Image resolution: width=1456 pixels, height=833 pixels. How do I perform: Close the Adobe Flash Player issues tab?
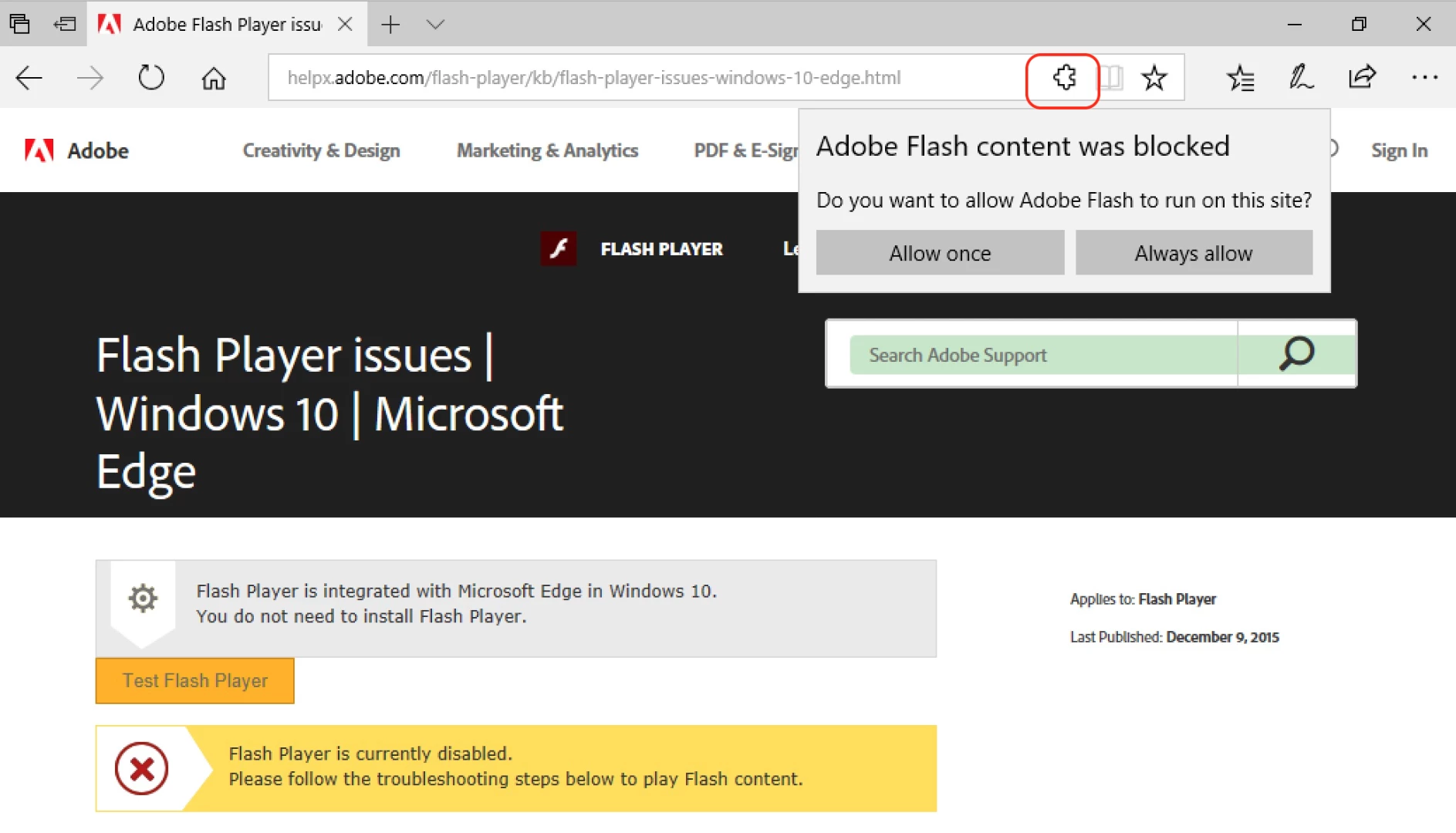[345, 24]
